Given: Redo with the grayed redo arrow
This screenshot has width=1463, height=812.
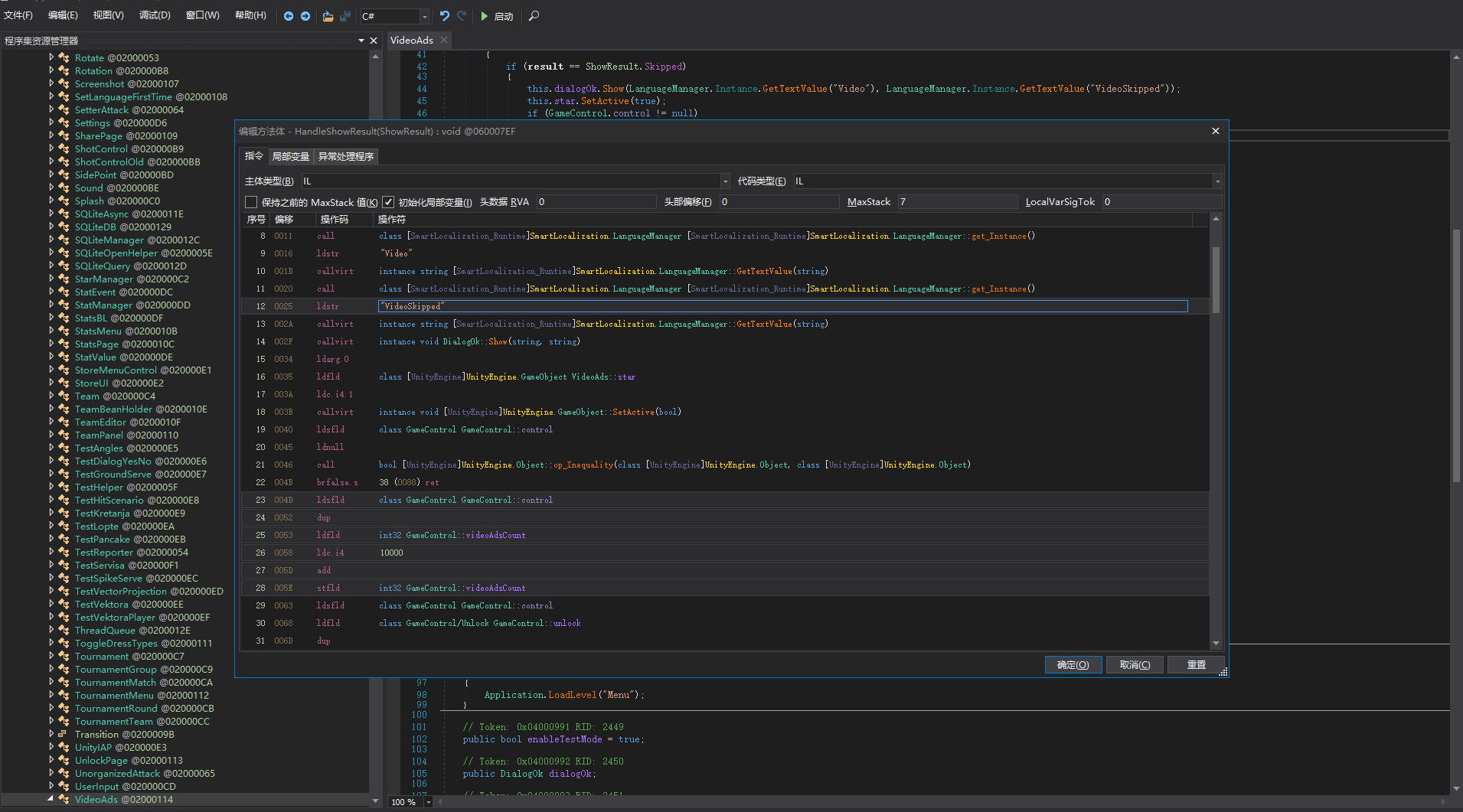Looking at the screenshot, I should pyautogui.click(x=462, y=16).
